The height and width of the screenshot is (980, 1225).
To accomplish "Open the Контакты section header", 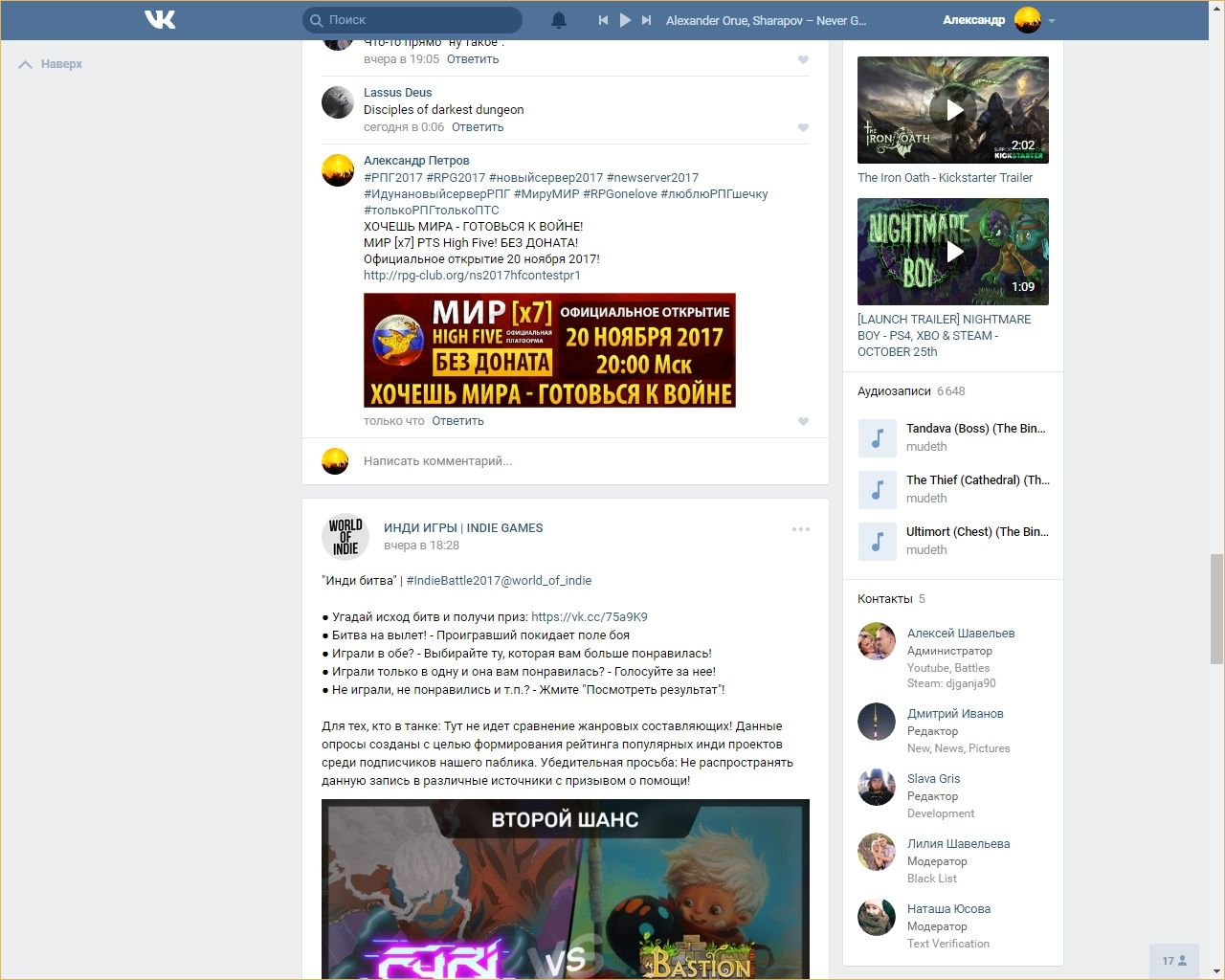I will [885, 599].
